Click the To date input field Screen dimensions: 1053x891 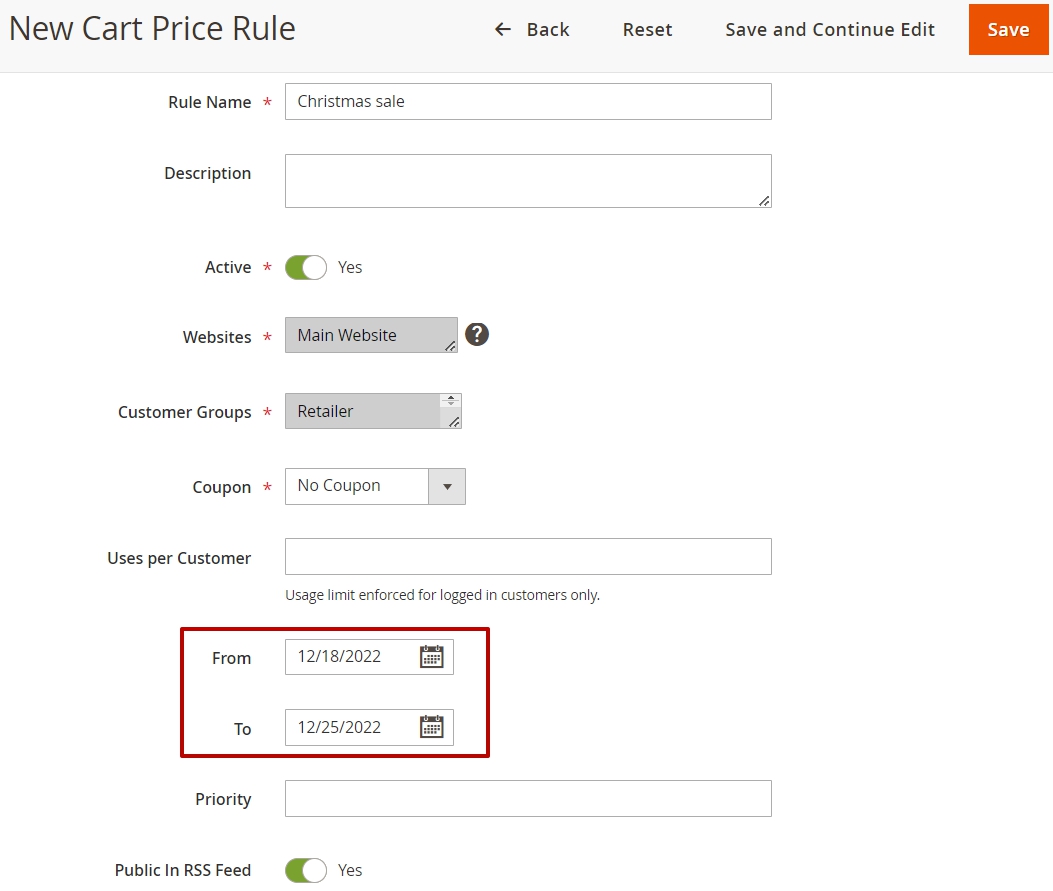(369, 727)
